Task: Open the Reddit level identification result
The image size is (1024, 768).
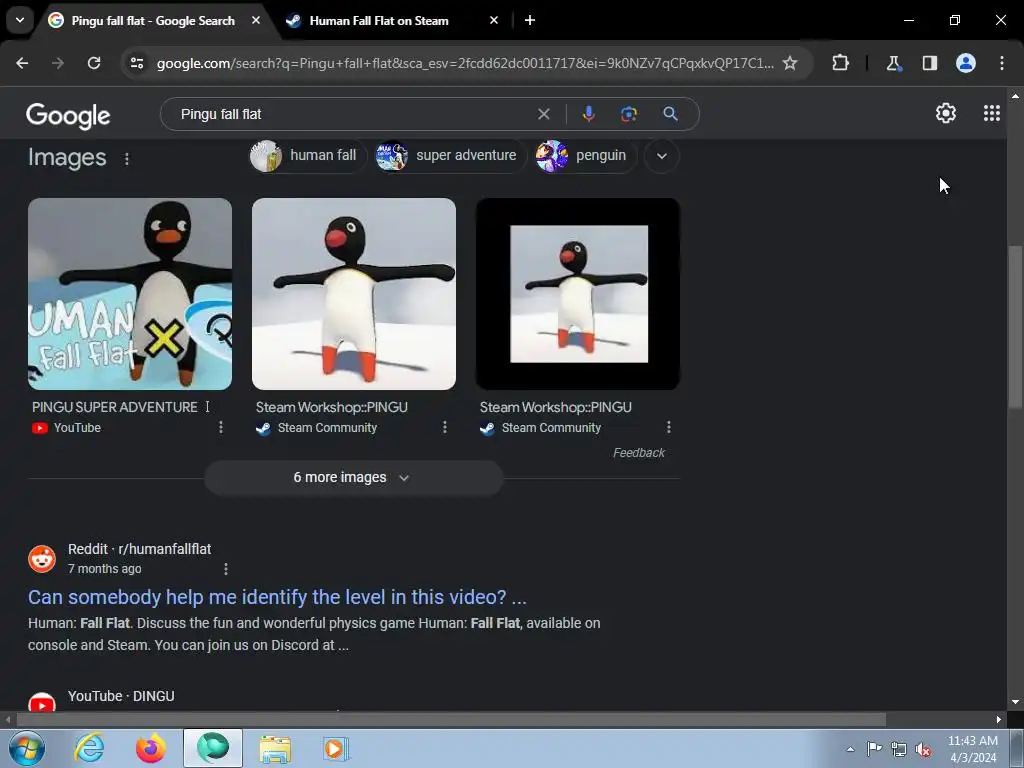Action: pyautogui.click(x=277, y=597)
